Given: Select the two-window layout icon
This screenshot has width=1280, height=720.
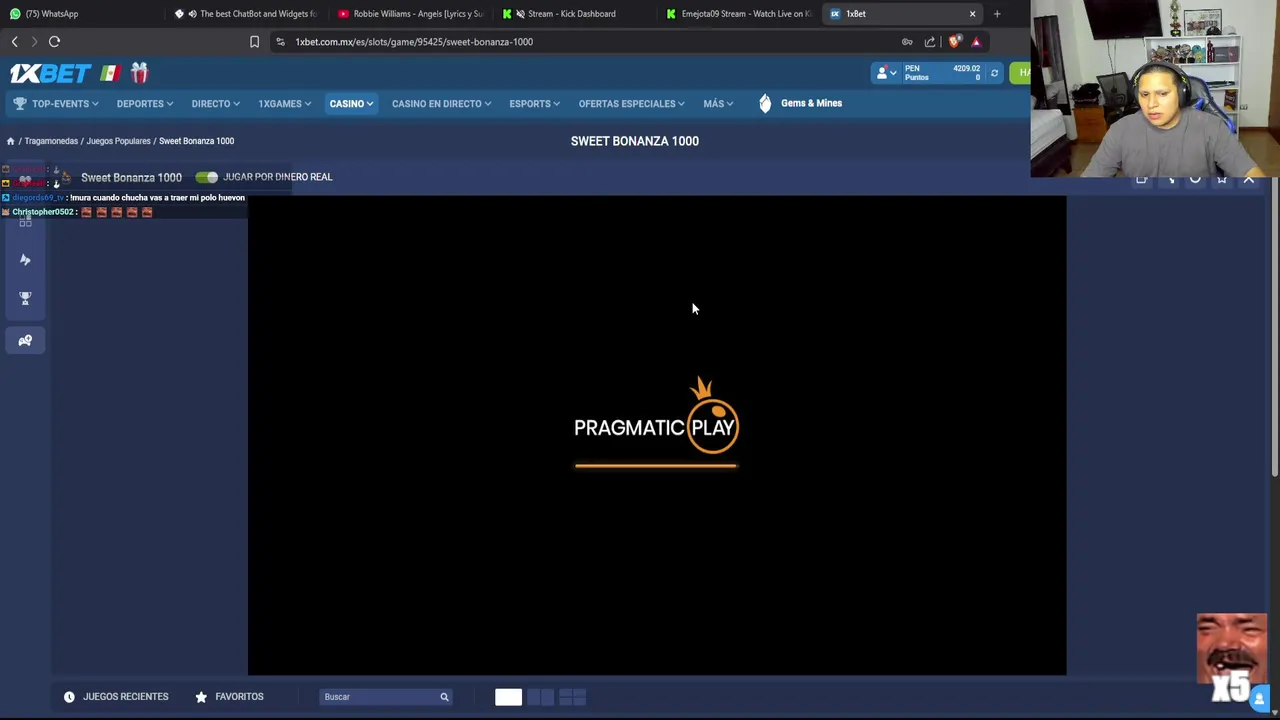Looking at the screenshot, I should point(540,697).
